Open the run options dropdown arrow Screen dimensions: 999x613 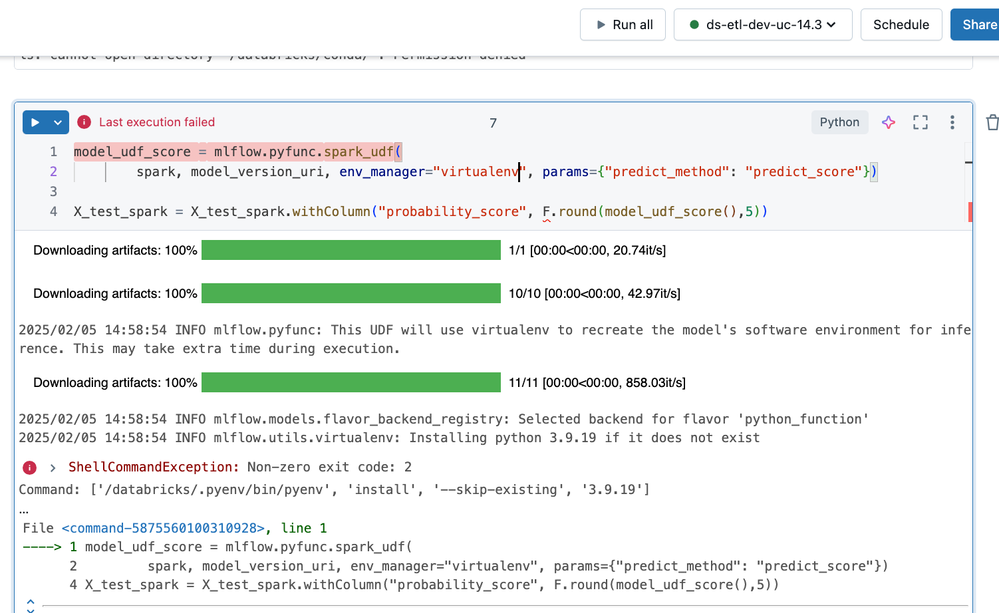[x=58, y=122]
